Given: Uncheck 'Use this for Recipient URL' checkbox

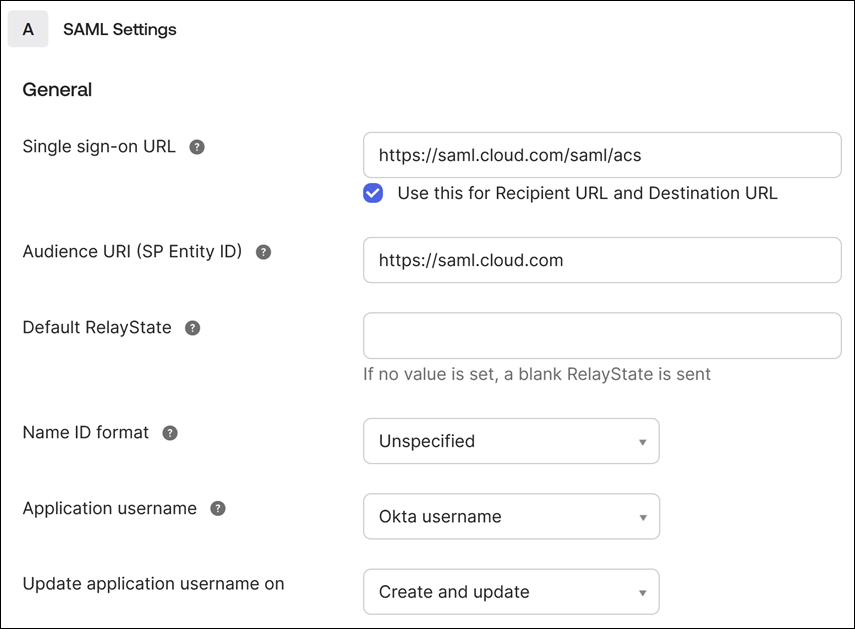Looking at the screenshot, I should tap(373, 193).
